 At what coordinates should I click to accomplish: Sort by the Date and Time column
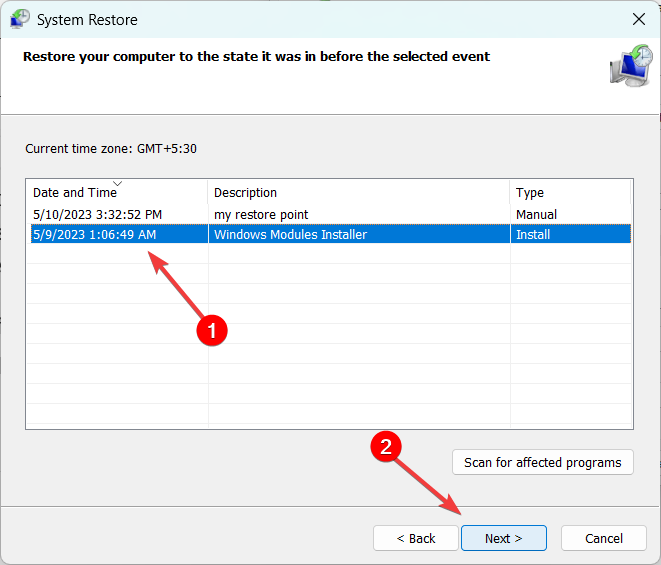pos(75,193)
